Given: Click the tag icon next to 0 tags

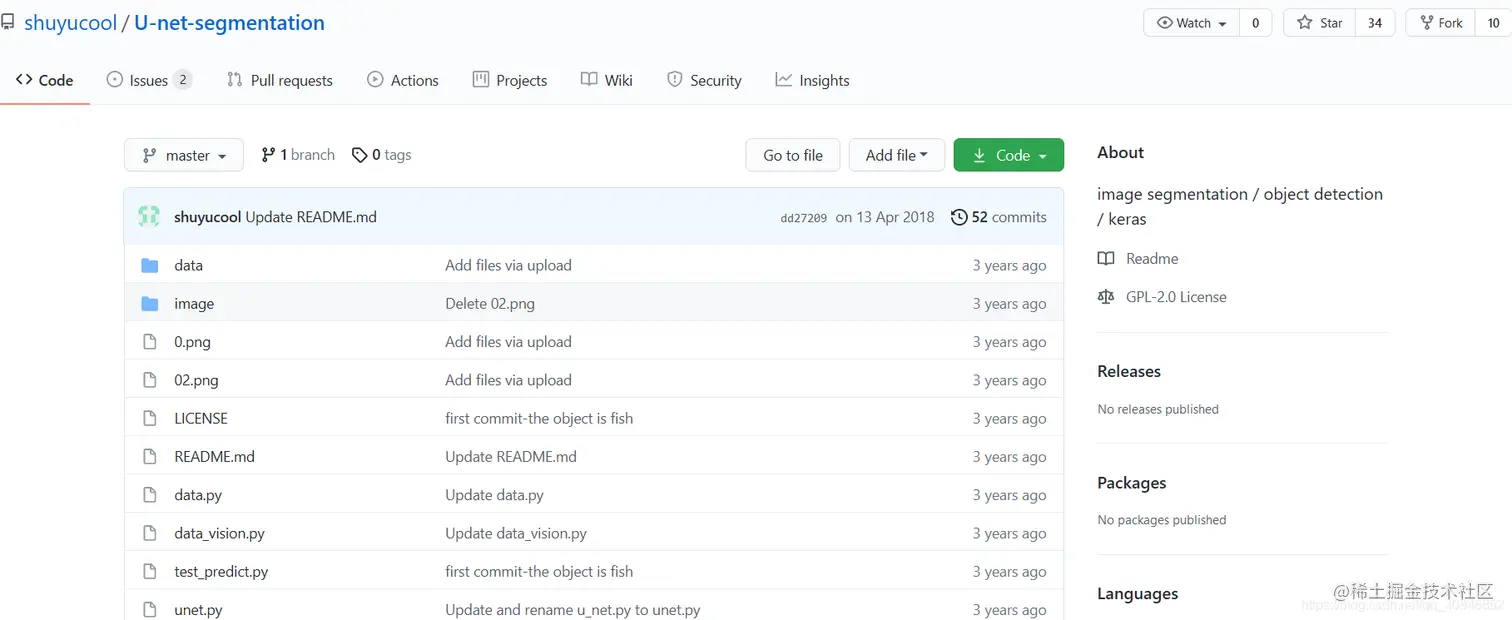Looking at the screenshot, I should point(359,155).
